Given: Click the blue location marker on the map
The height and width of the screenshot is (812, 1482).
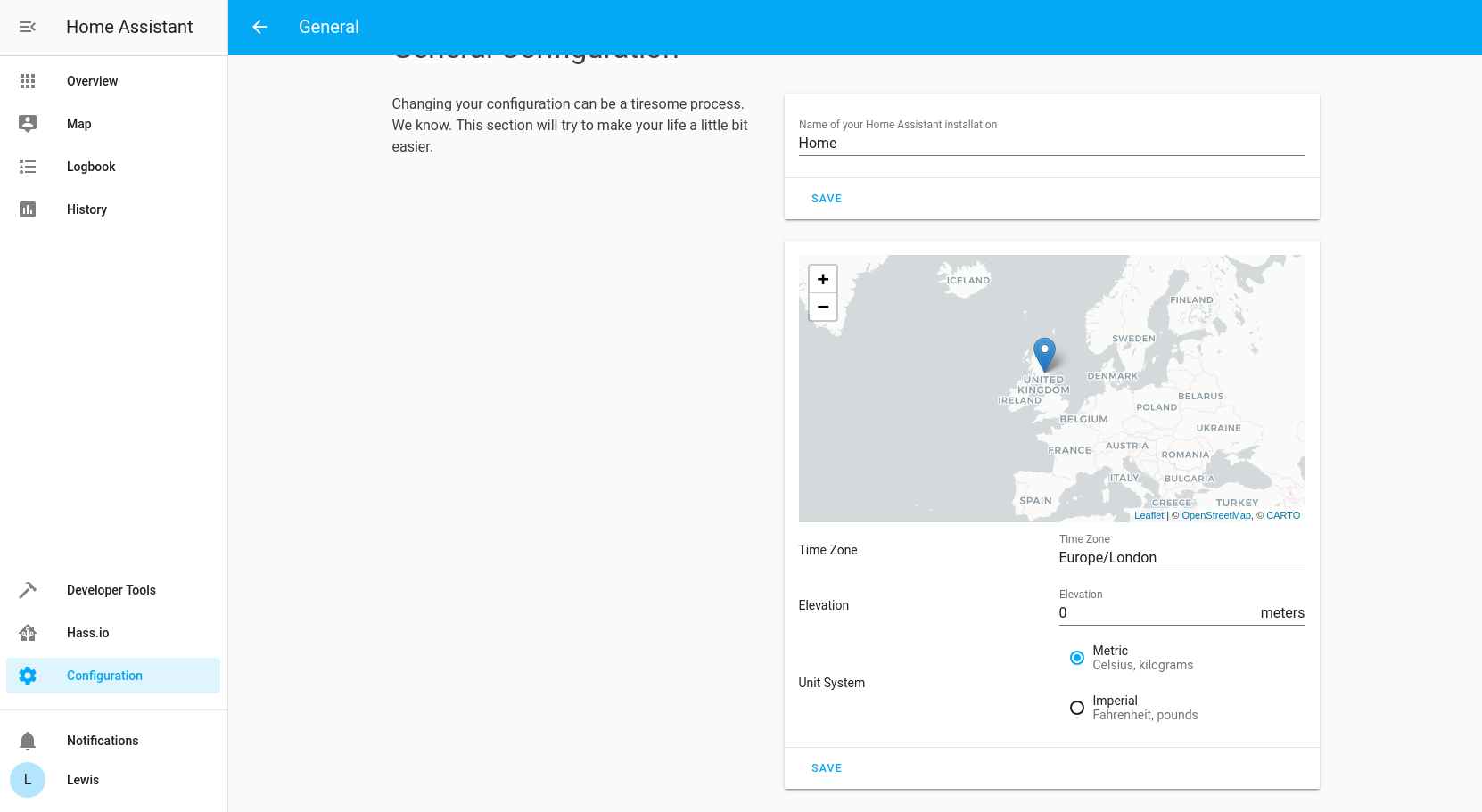Looking at the screenshot, I should (1044, 354).
